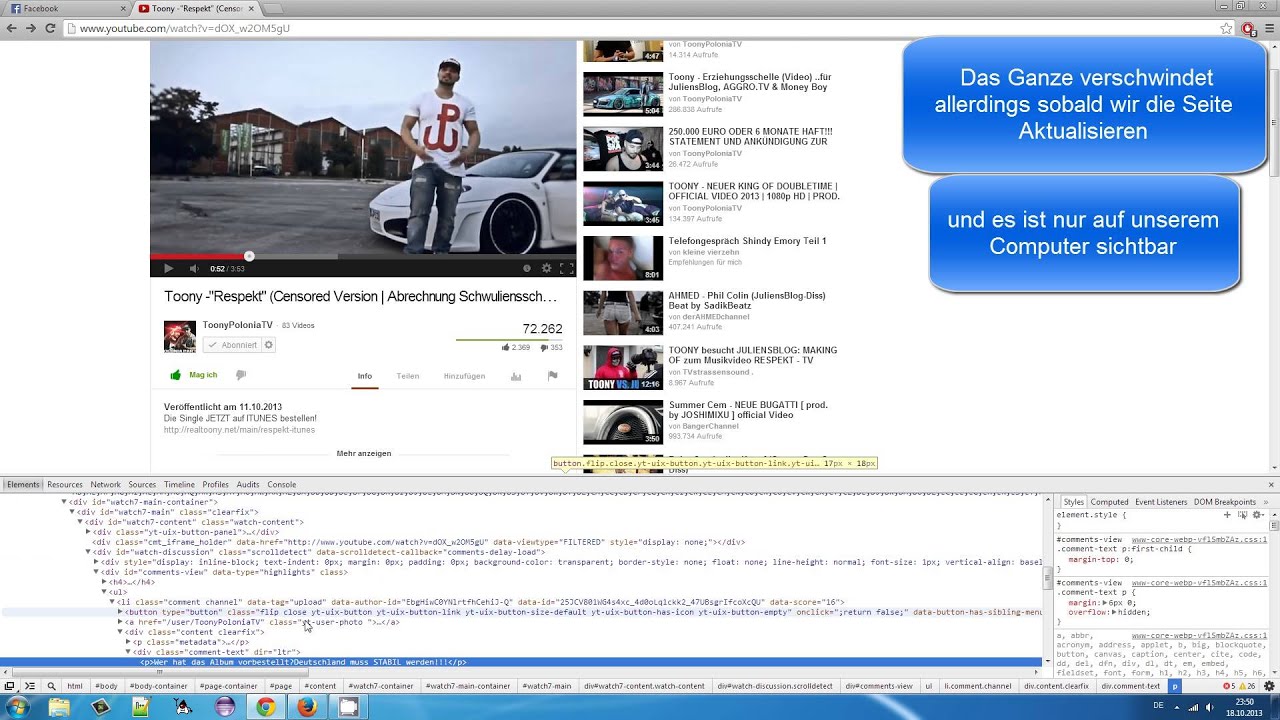Image resolution: width=1280 pixels, height=720 pixels.
Task: Select #watch7-main in the breadcrumb bar
Action: pos(548,686)
